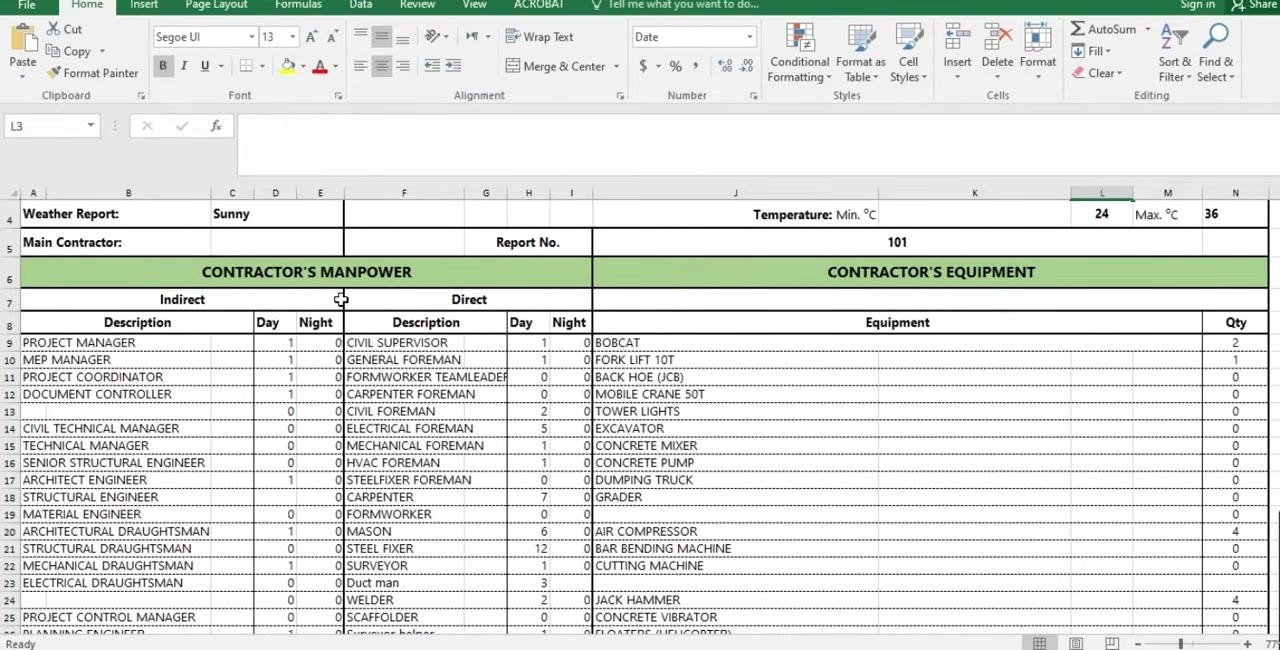Open the font name dropdown (Segoe UI)
The height and width of the screenshot is (650, 1280).
251,37
